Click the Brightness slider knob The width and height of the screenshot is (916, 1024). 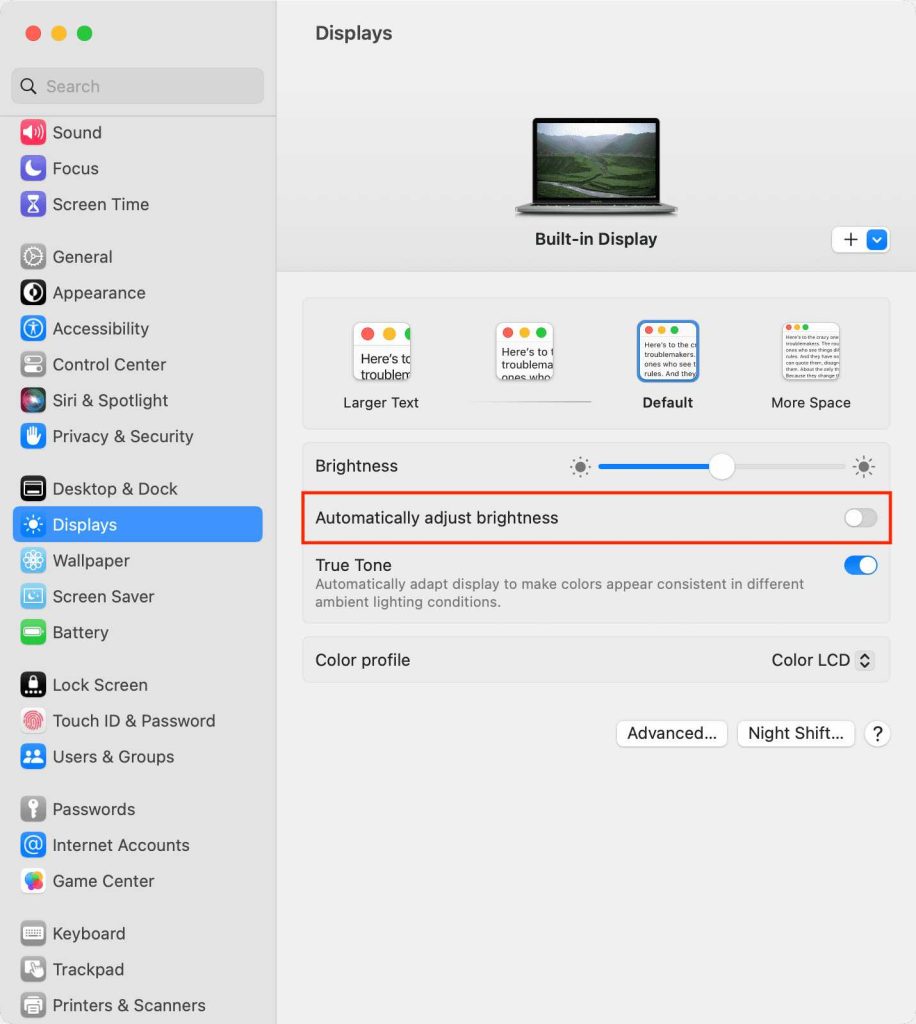[721, 466]
